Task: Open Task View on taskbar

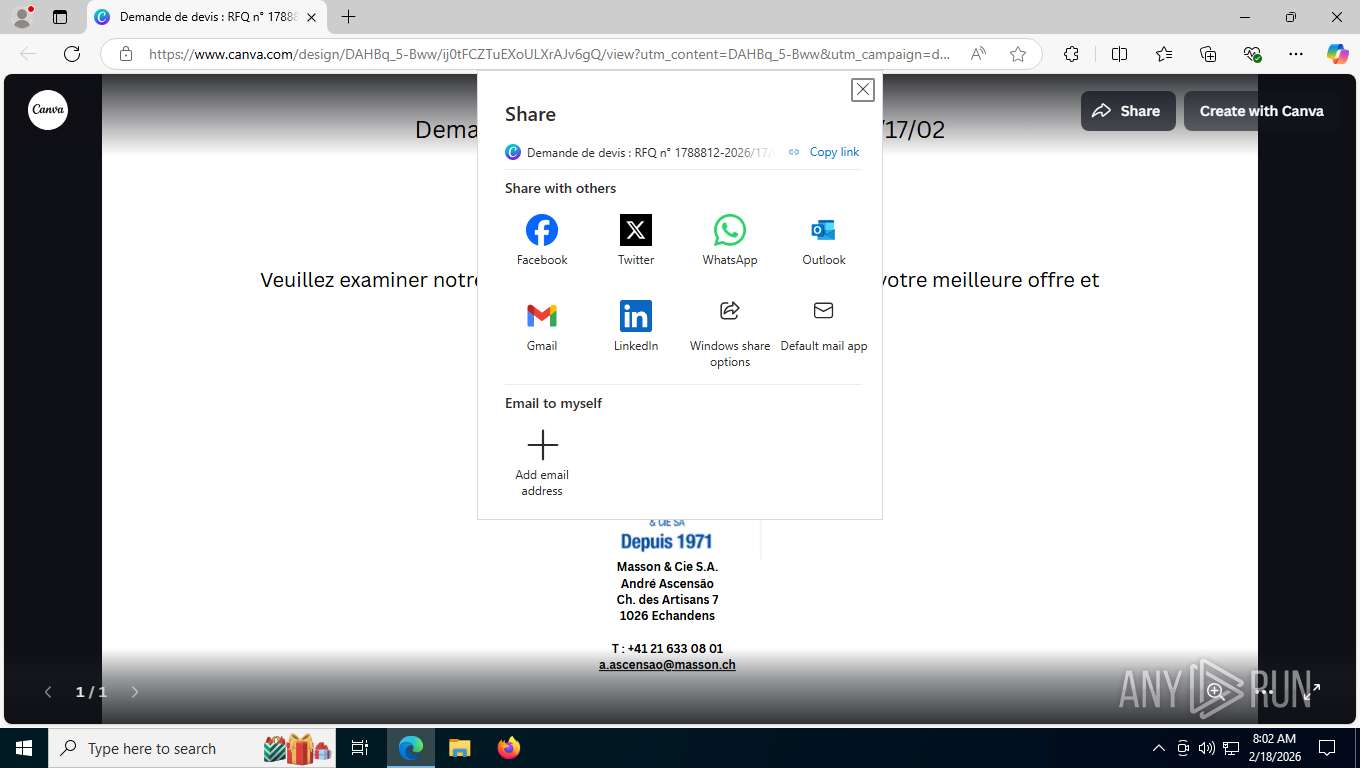Action: [360, 748]
